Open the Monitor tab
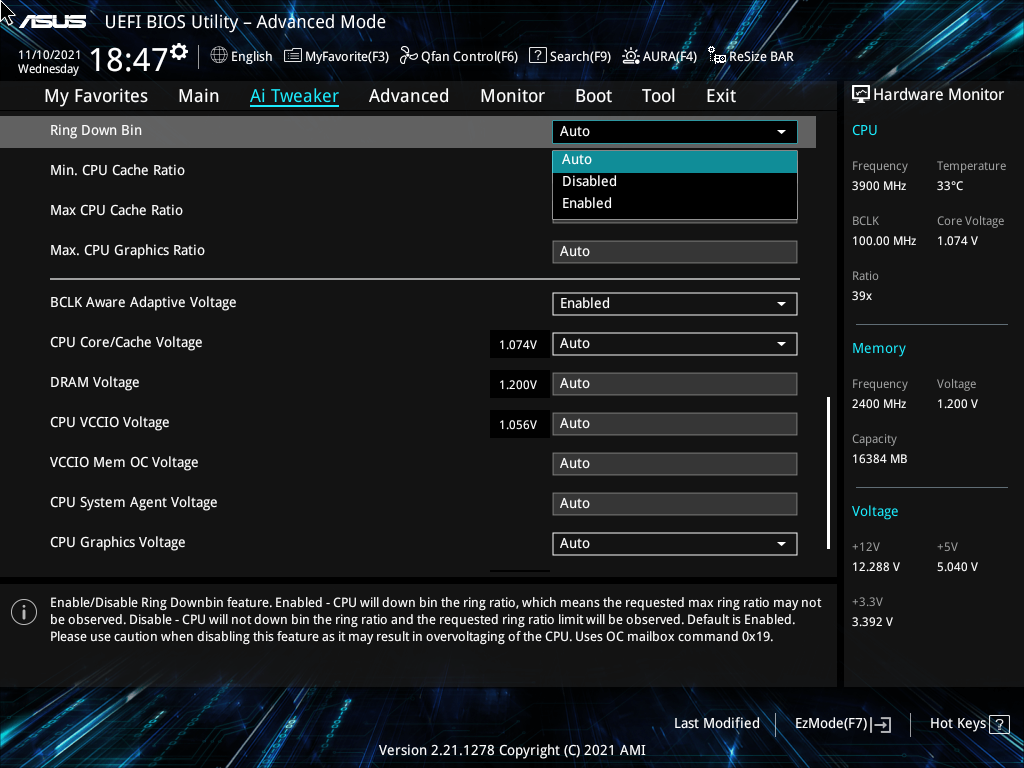 click(x=512, y=96)
